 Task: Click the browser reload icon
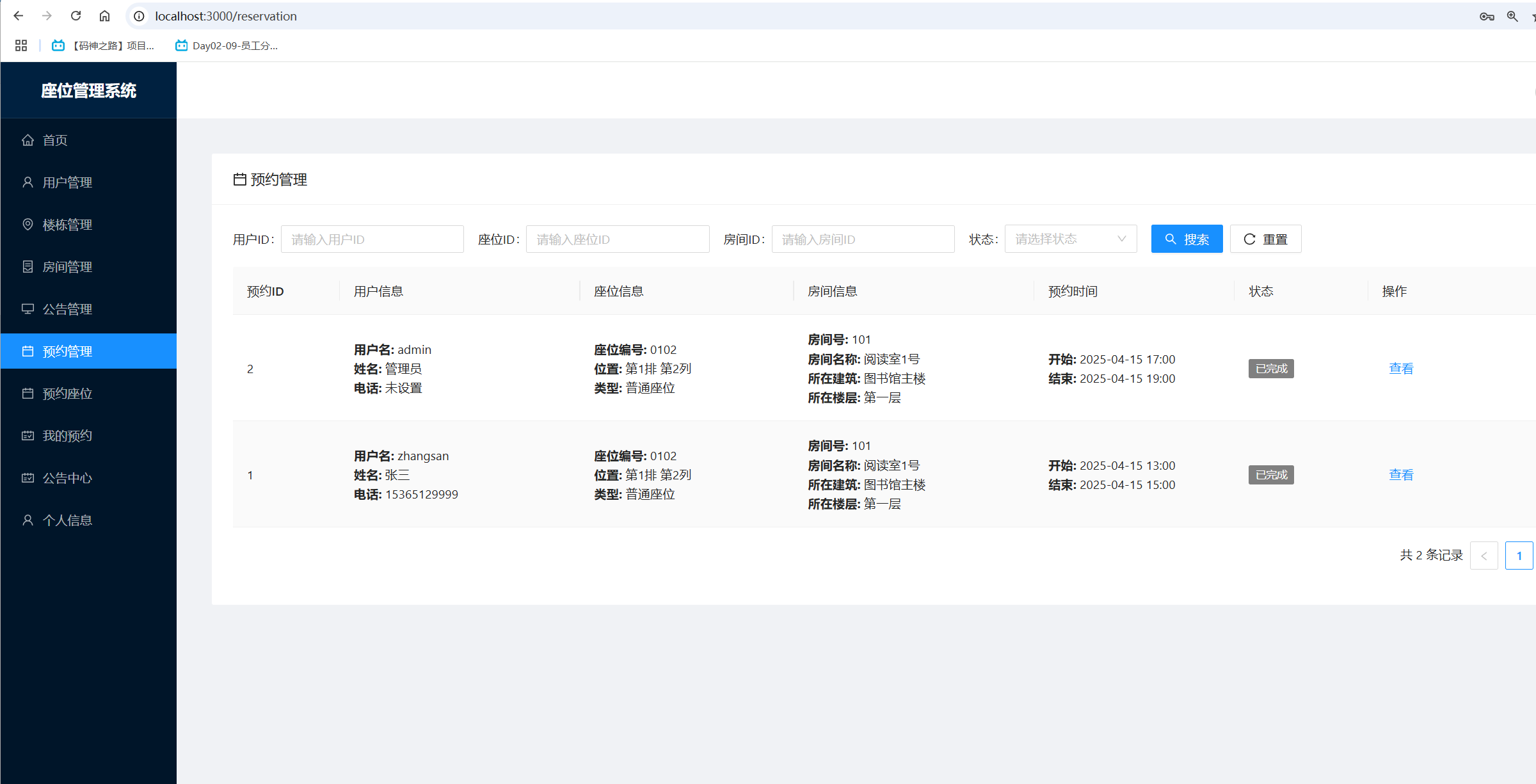pos(76,16)
